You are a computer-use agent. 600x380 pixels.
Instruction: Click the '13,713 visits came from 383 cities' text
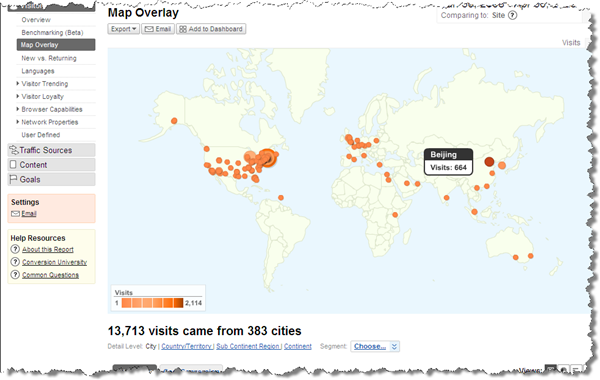[x=204, y=331]
